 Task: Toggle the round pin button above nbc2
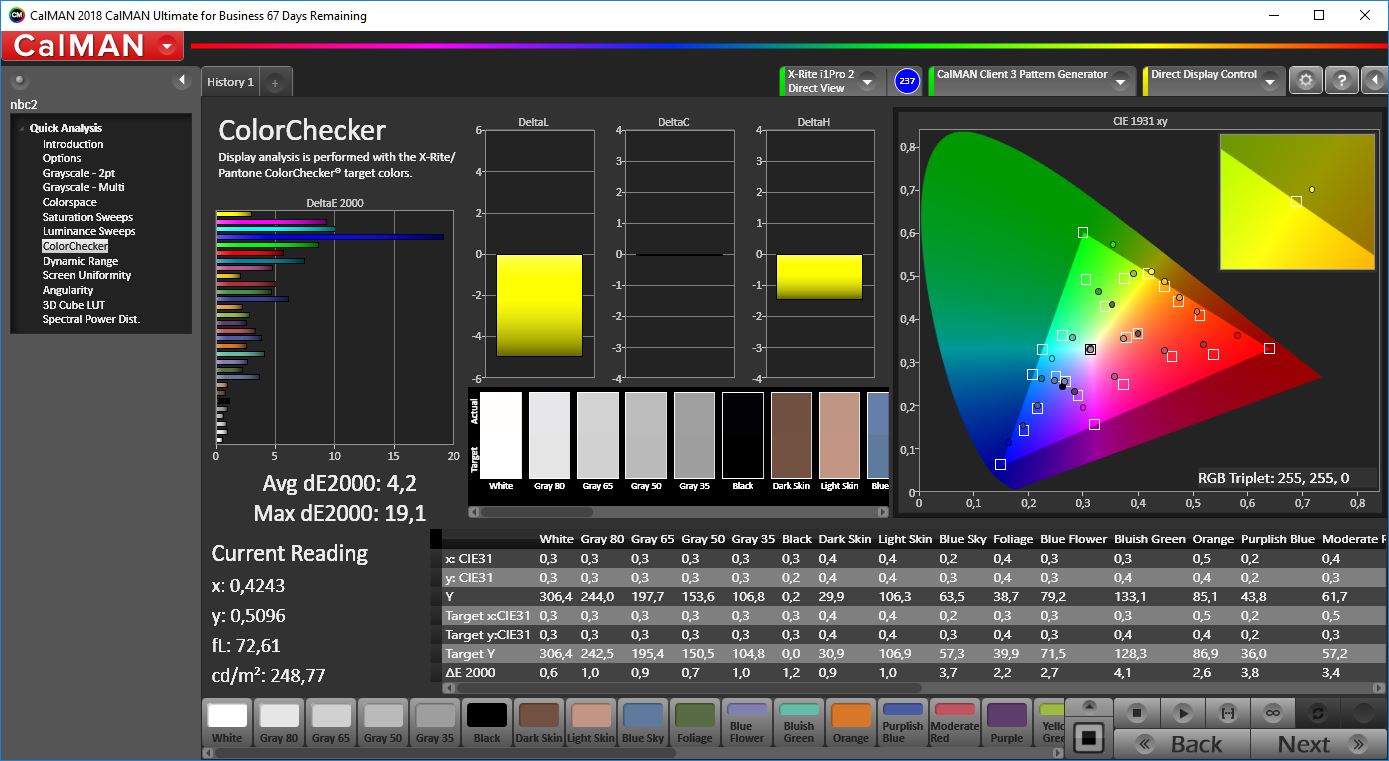[x=20, y=80]
